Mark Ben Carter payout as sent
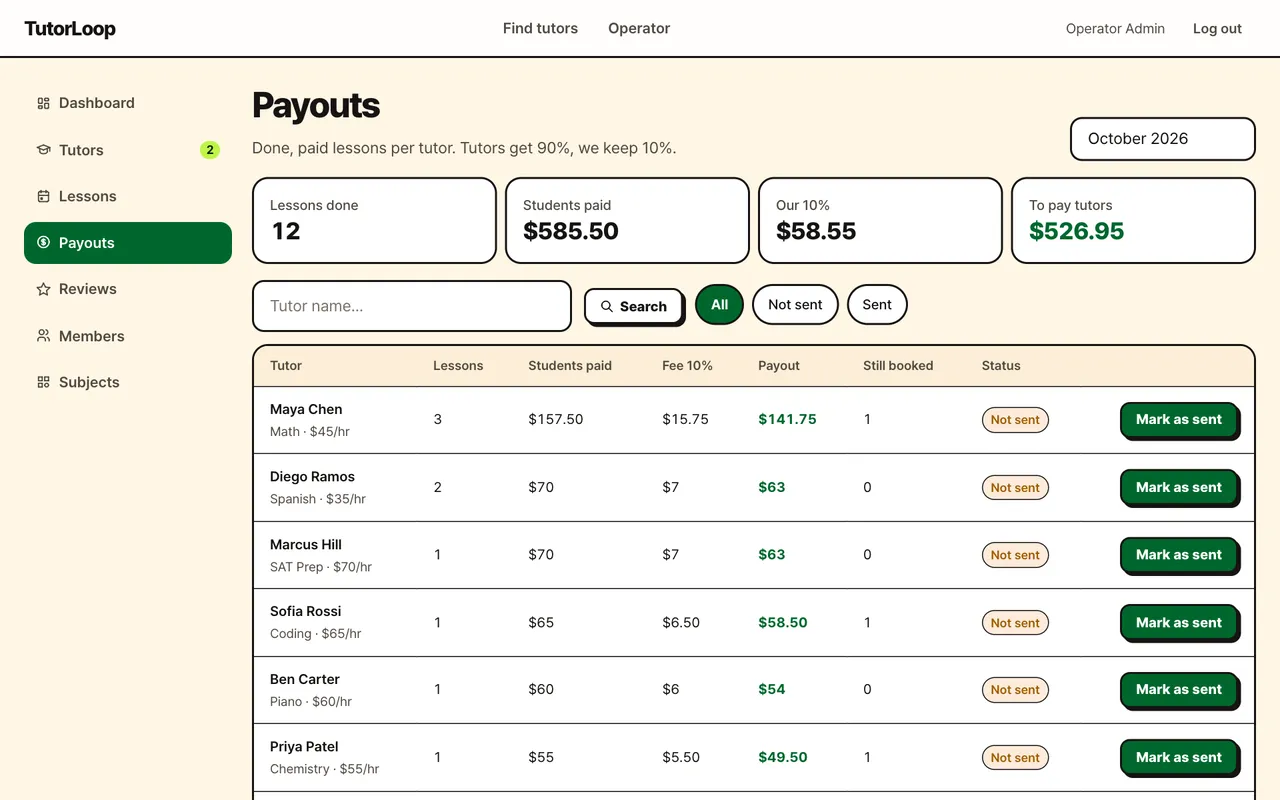The height and width of the screenshot is (800, 1280). click(x=1179, y=690)
